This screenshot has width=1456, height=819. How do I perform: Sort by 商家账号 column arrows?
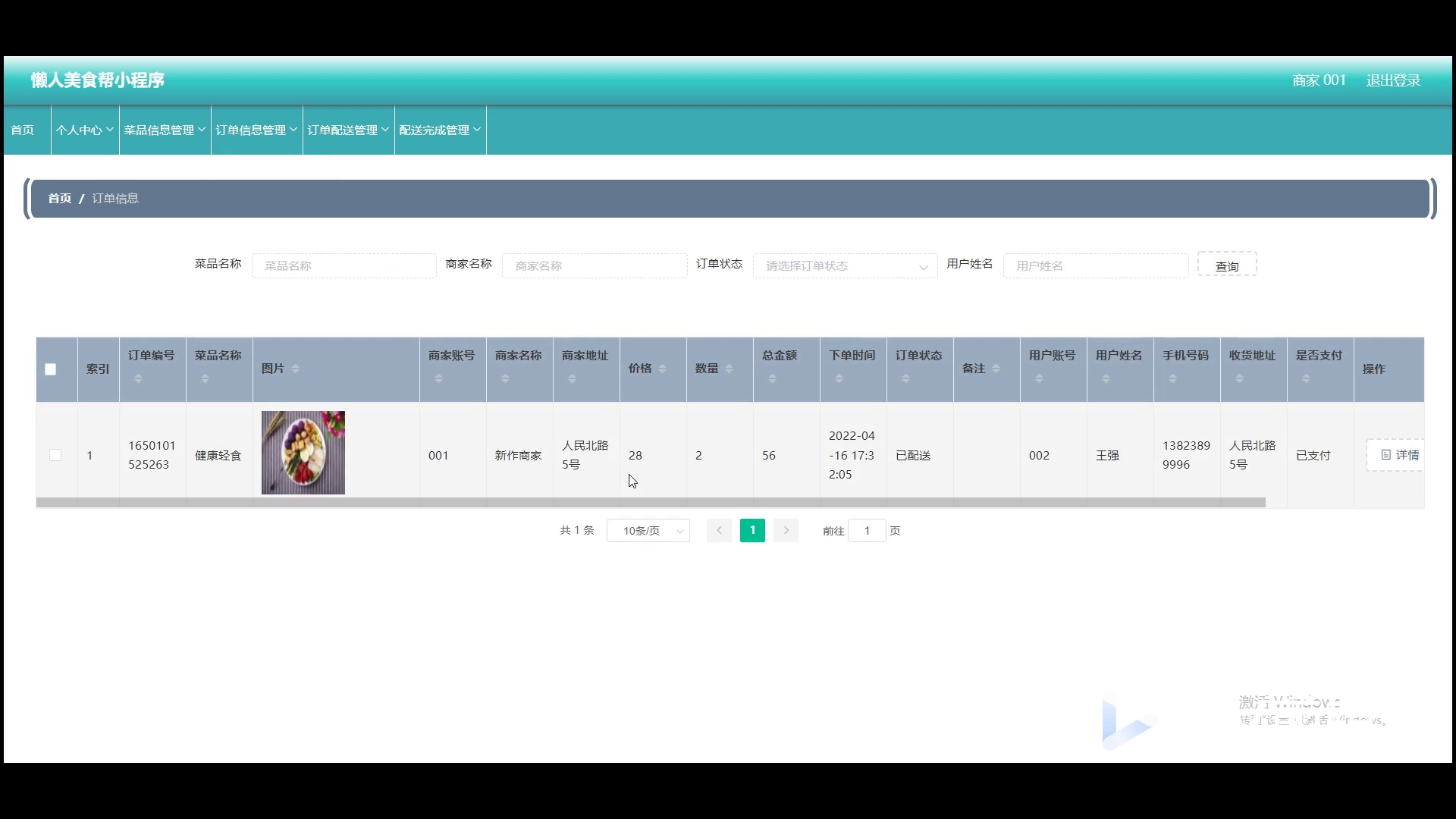pos(438,378)
